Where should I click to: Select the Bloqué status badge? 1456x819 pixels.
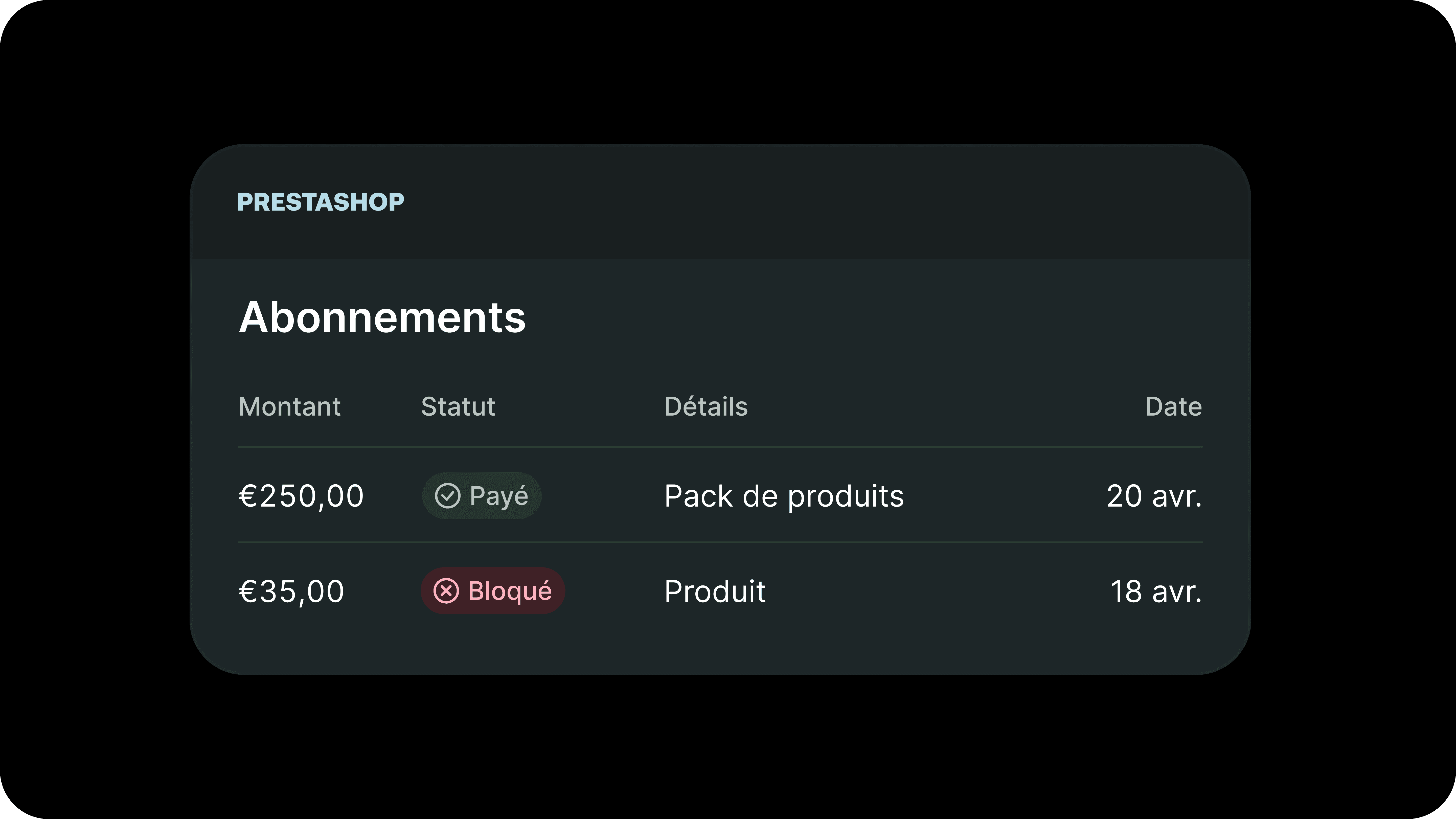pyautogui.click(x=492, y=591)
